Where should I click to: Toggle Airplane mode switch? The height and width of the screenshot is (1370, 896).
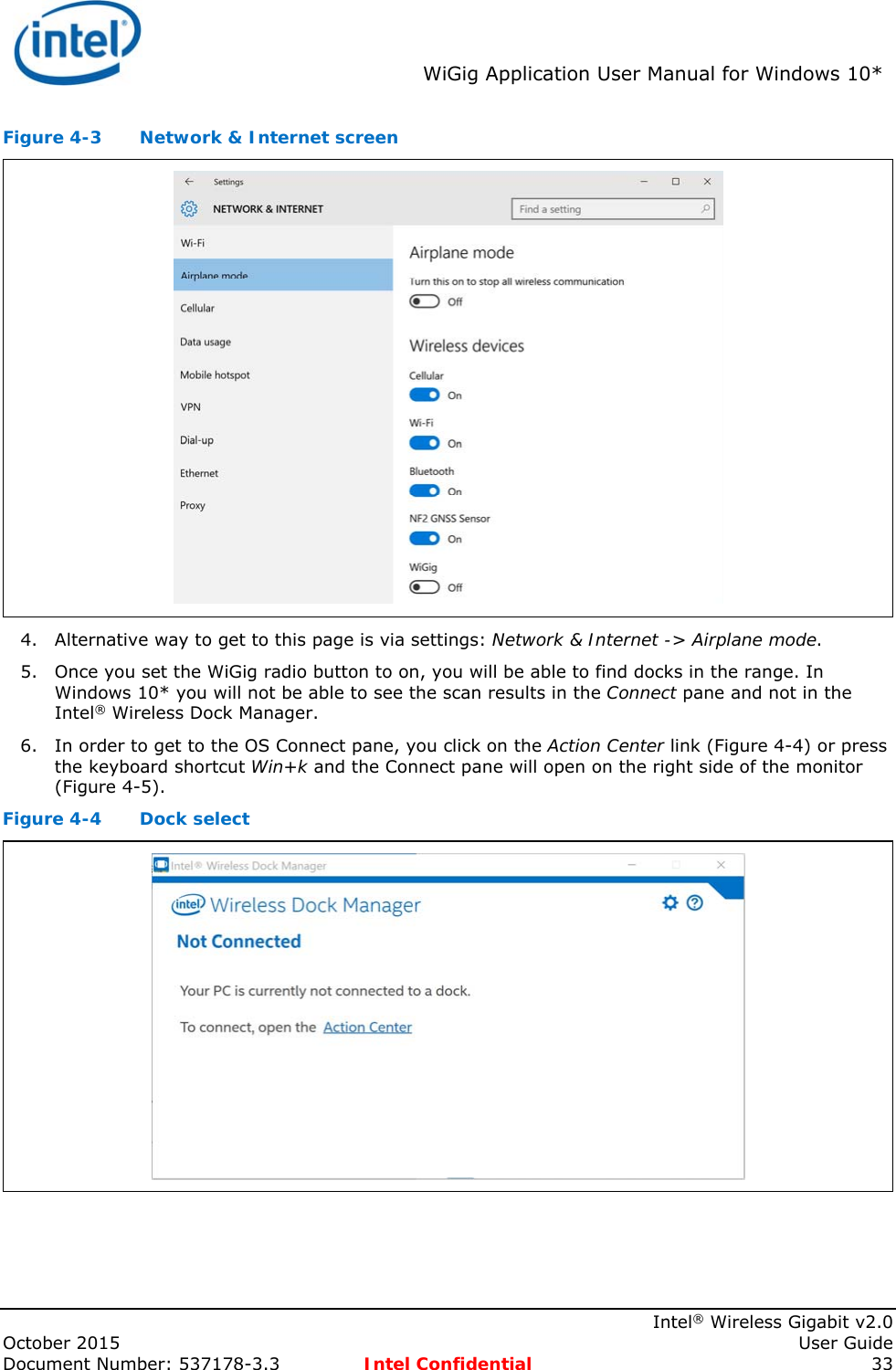point(424,301)
